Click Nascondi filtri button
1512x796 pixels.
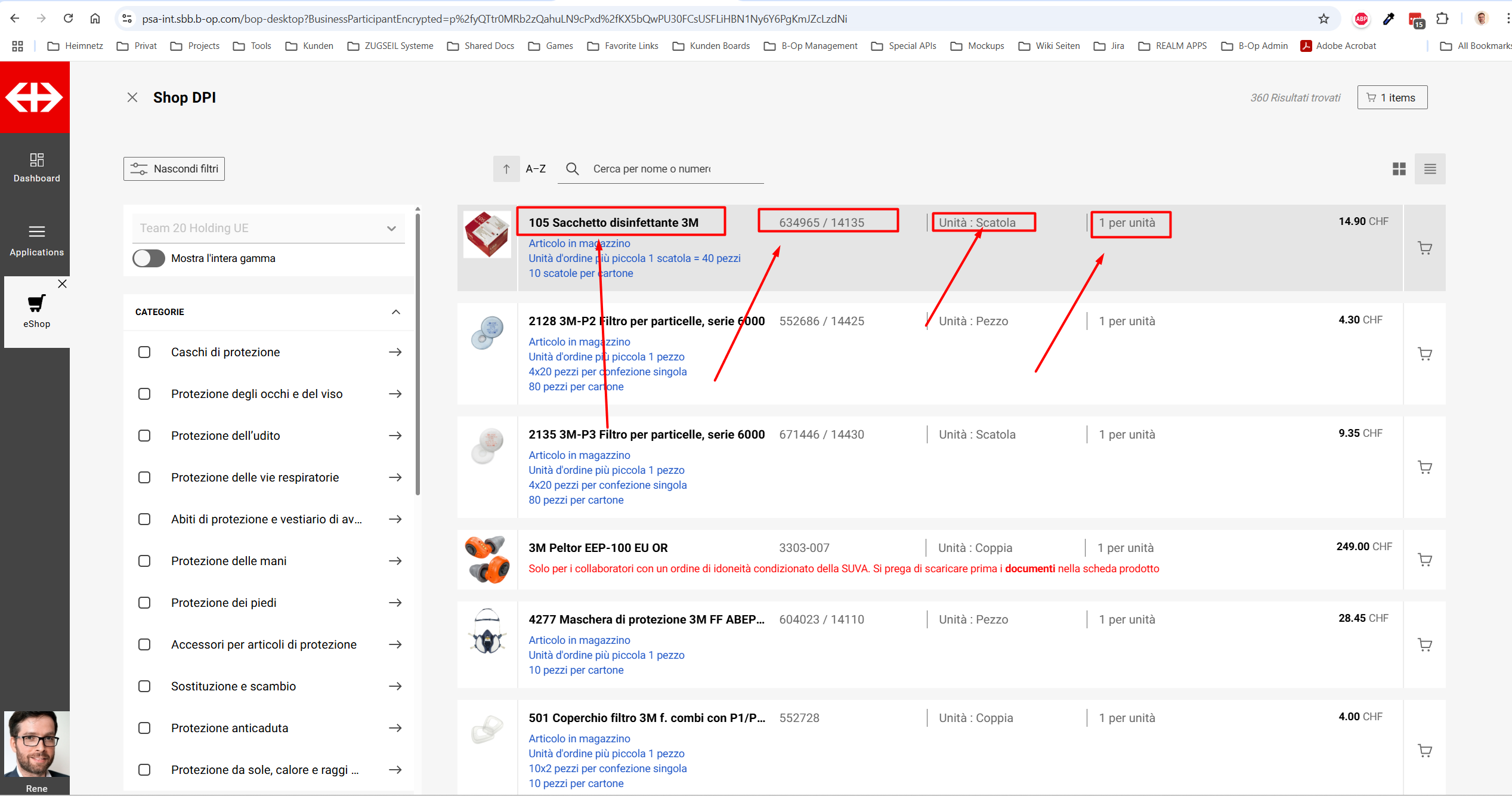[174, 169]
